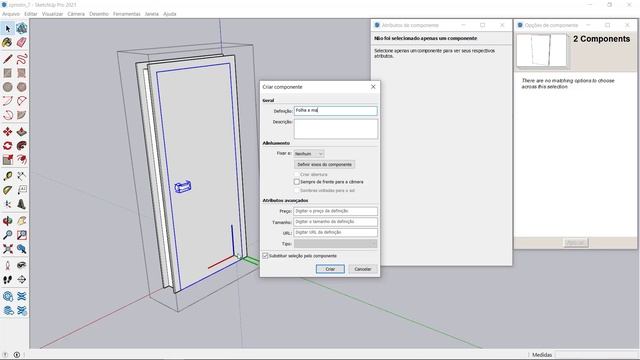Pick the pink Eraser tool
This screenshot has width=640, height=360.
click(x=22, y=42)
